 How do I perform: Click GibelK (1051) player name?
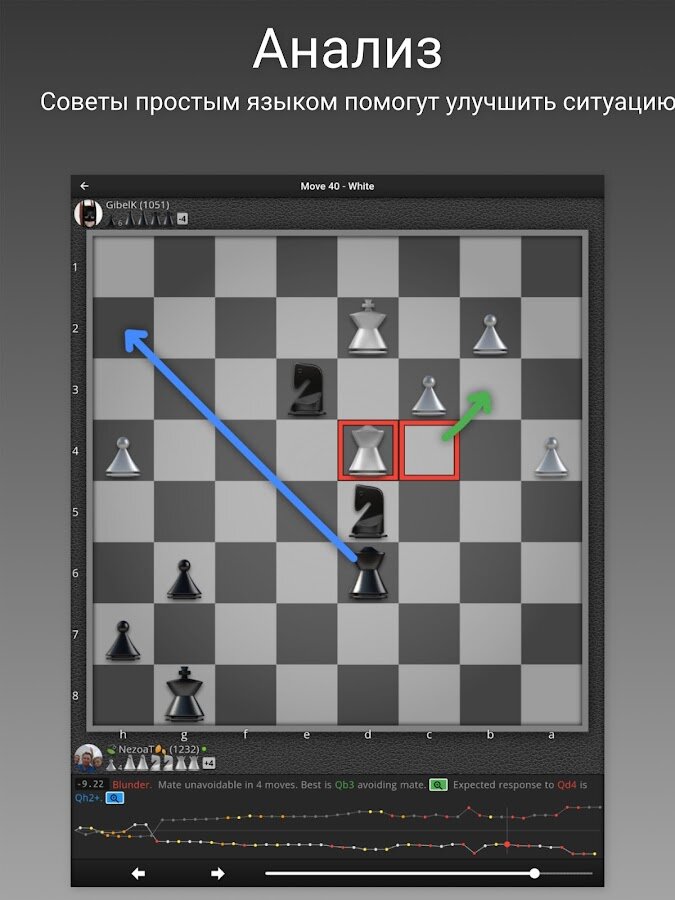pyautogui.click(x=137, y=205)
